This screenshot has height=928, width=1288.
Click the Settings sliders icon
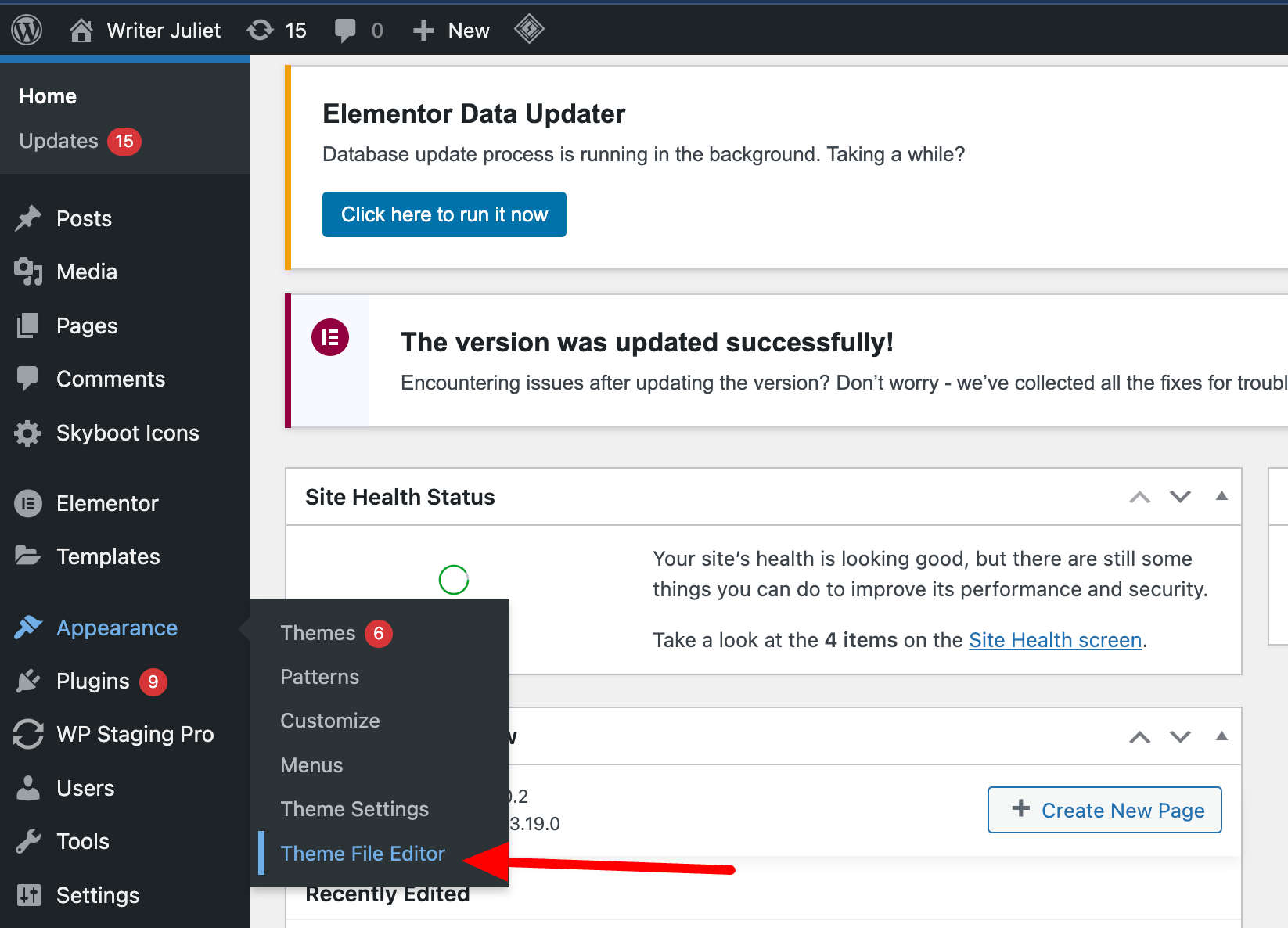tap(28, 895)
